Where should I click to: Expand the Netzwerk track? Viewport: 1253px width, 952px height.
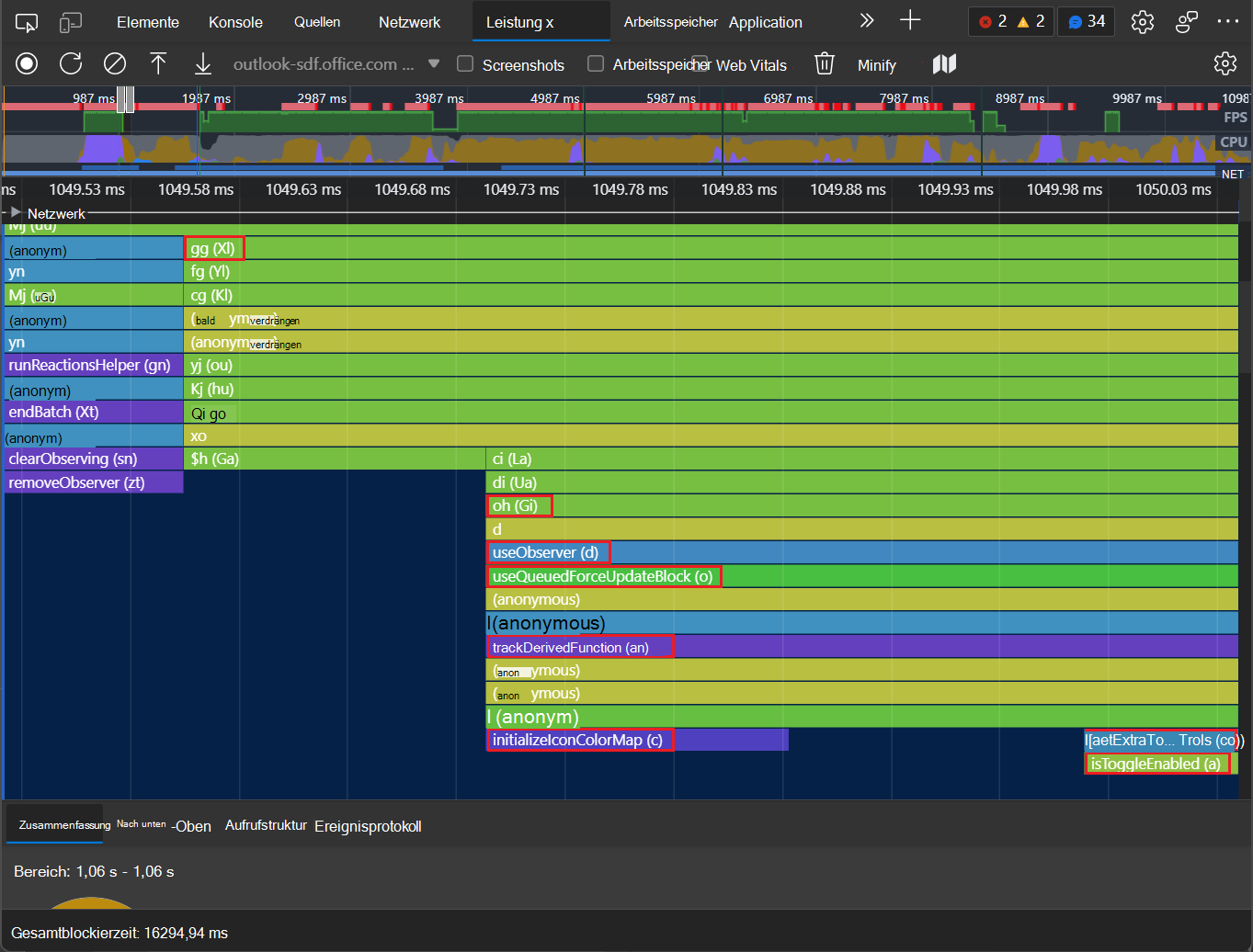pyautogui.click(x=16, y=212)
